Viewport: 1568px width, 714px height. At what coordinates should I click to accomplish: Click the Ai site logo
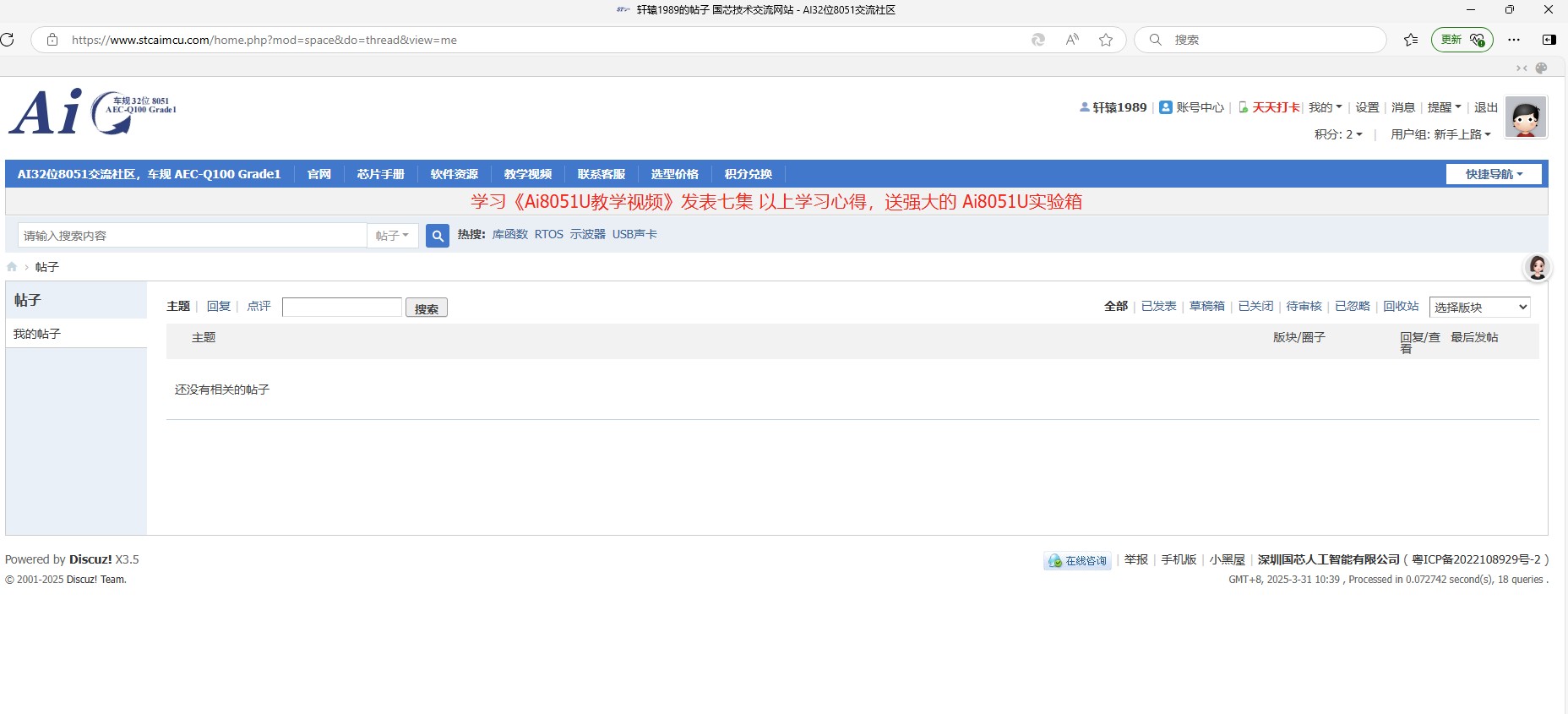(93, 112)
